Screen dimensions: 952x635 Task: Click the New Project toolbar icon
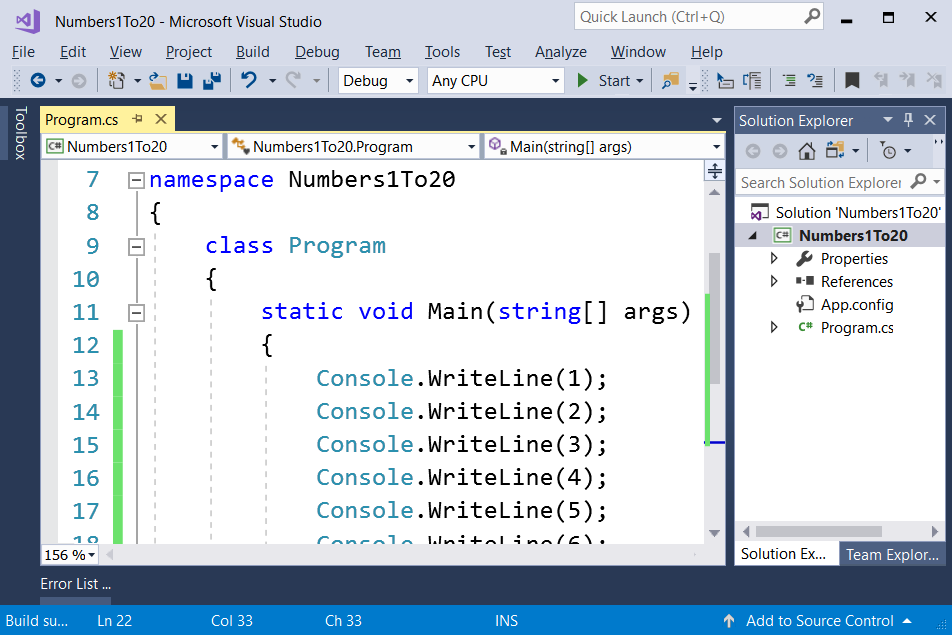coord(116,81)
